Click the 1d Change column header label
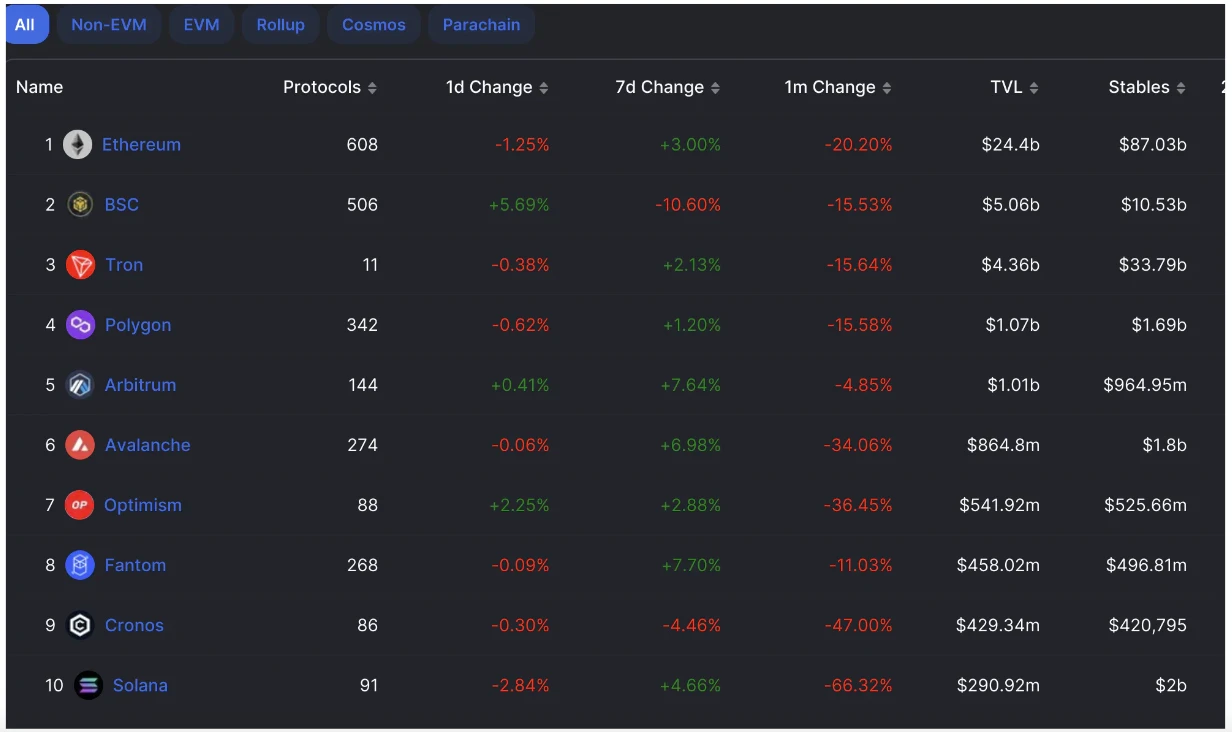The image size is (1232, 732). tap(489, 87)
